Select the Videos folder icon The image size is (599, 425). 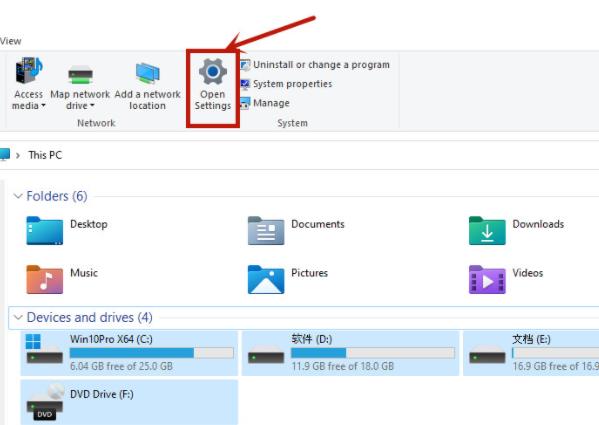coord(487,280)
